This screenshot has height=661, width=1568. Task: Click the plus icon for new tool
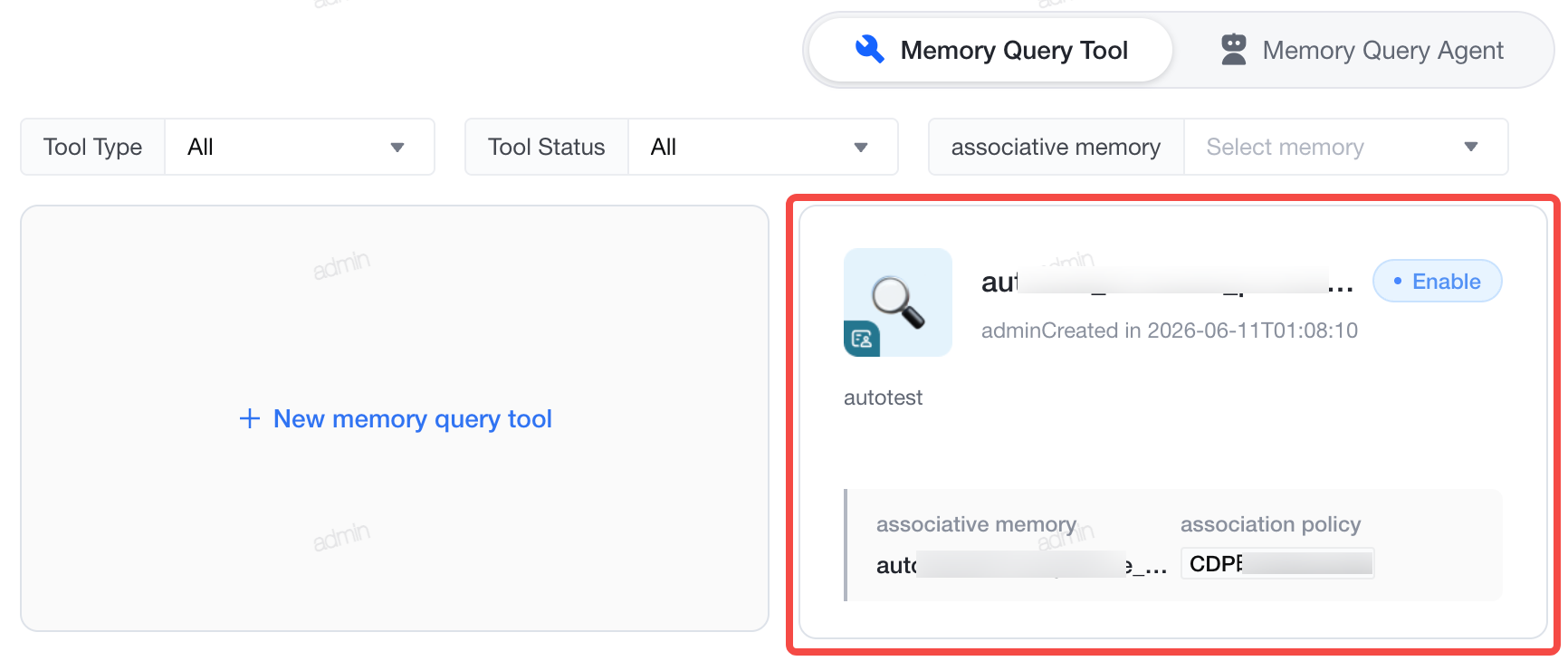(x=250, y=418)
